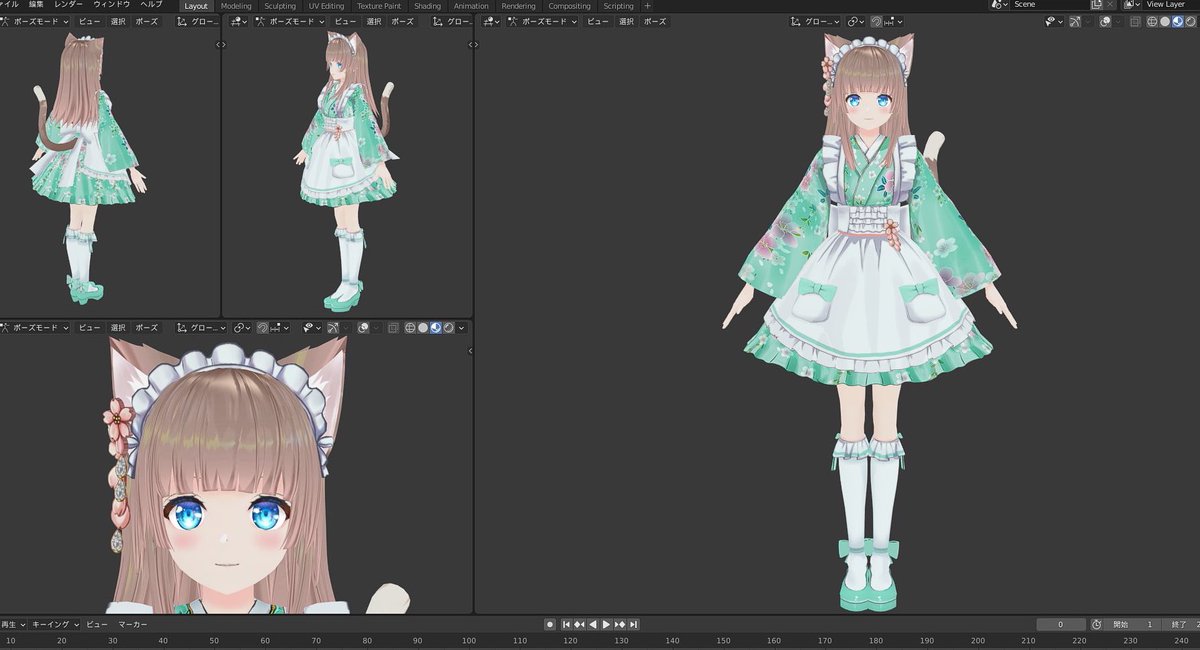Click the new scene icon beside Scene
This screenshot has width=1200, height=650.
1096,5
